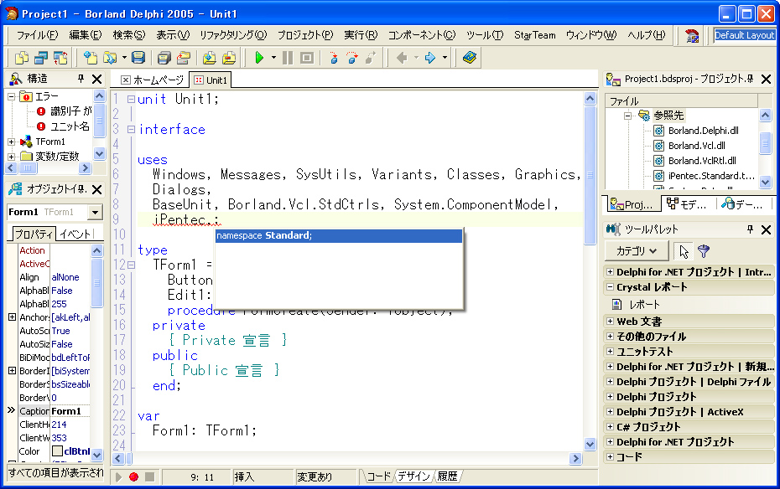Click the Pause execution toolbar icon
The image size is (780, 489).
click(x=288, y=58)
